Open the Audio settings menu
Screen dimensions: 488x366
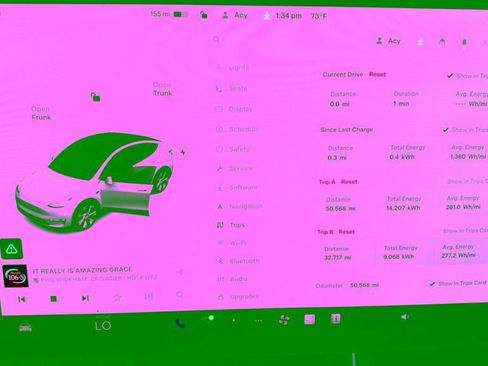232,279
